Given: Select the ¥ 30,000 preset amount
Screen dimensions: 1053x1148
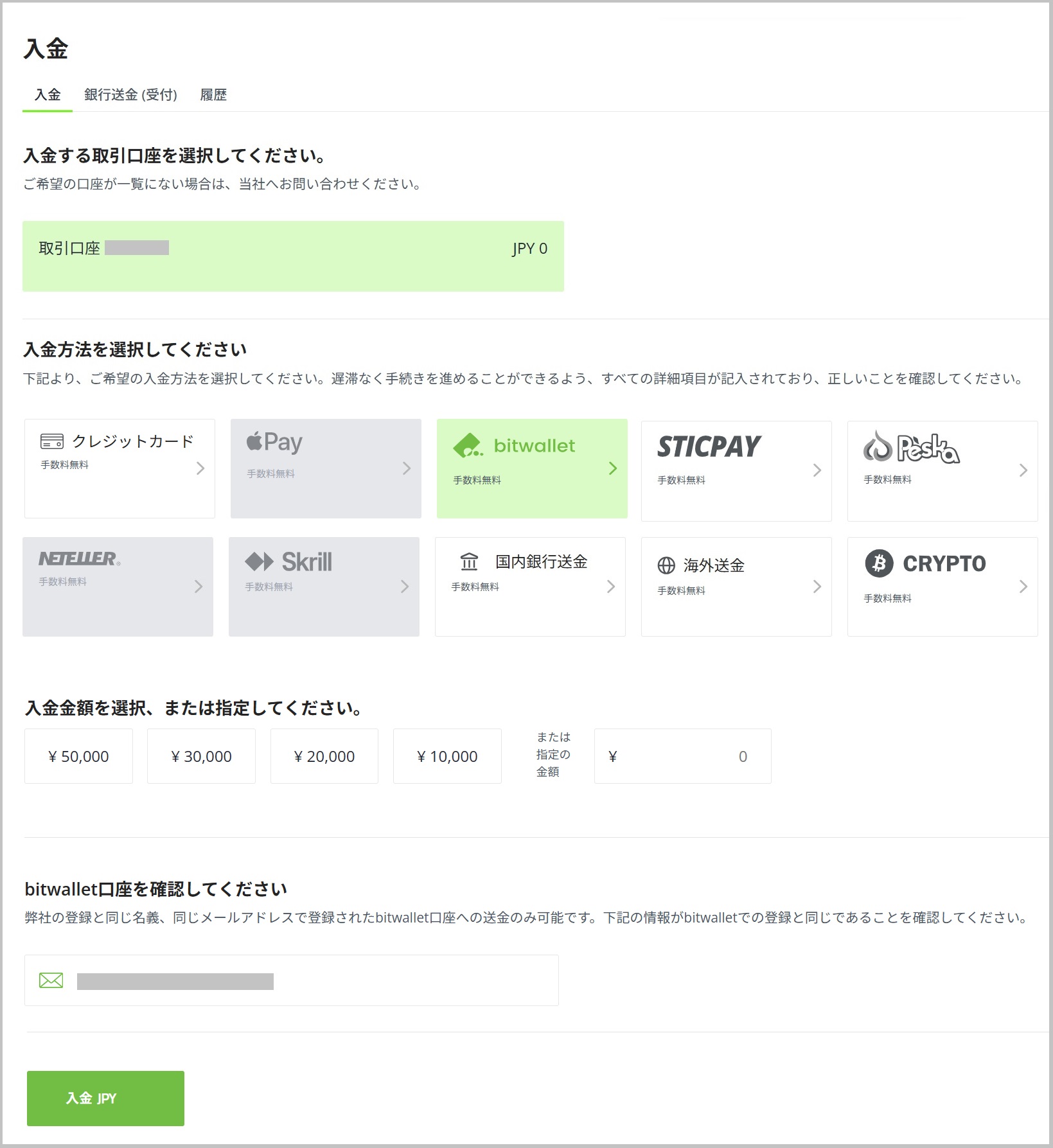Looking at the screenshot, I should pos(201,756).
